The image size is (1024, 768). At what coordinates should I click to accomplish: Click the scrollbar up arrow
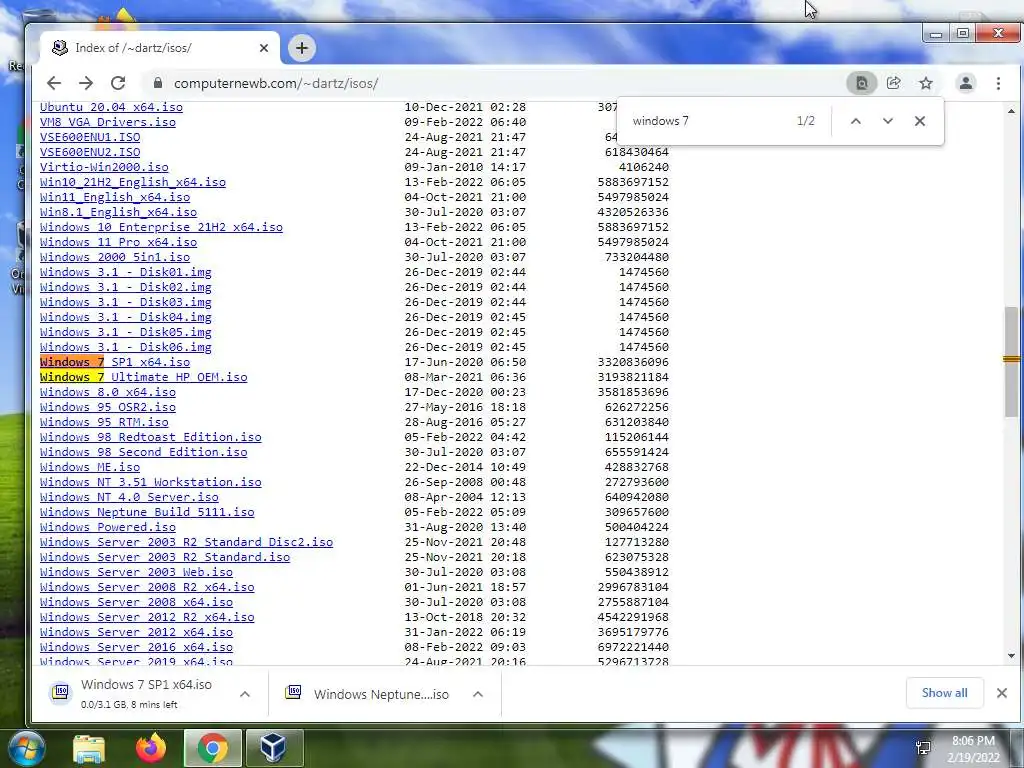[1011, 112]
